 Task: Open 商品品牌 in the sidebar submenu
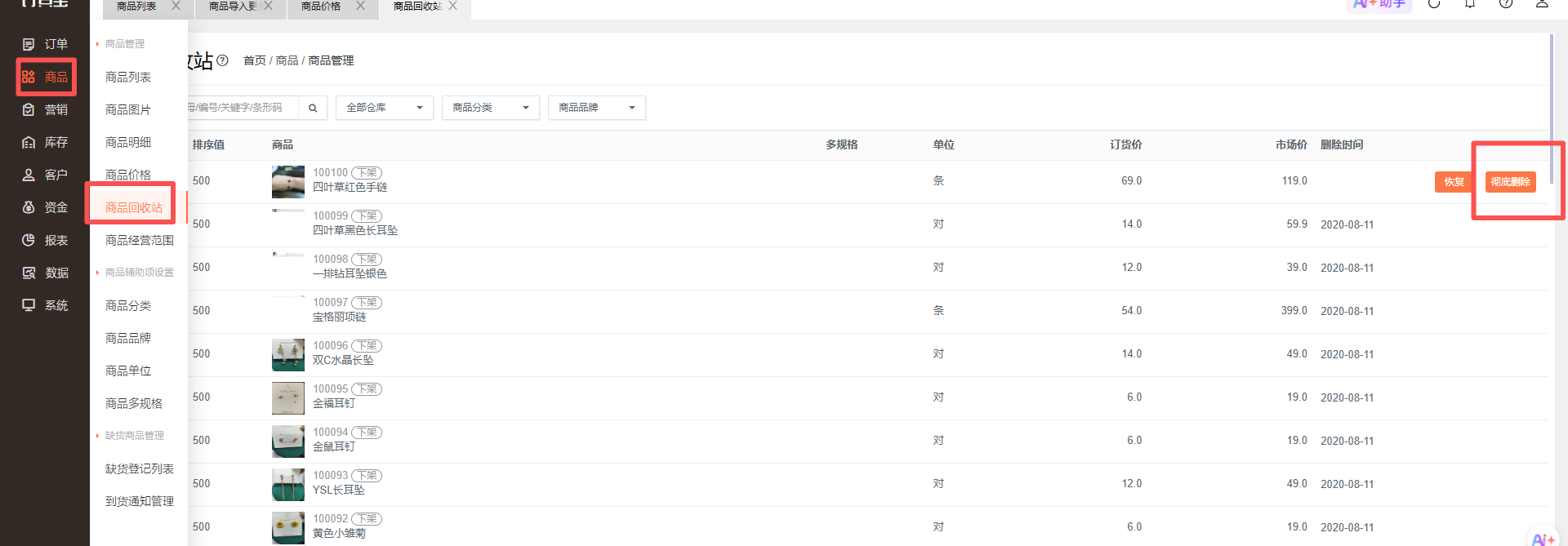128,338
